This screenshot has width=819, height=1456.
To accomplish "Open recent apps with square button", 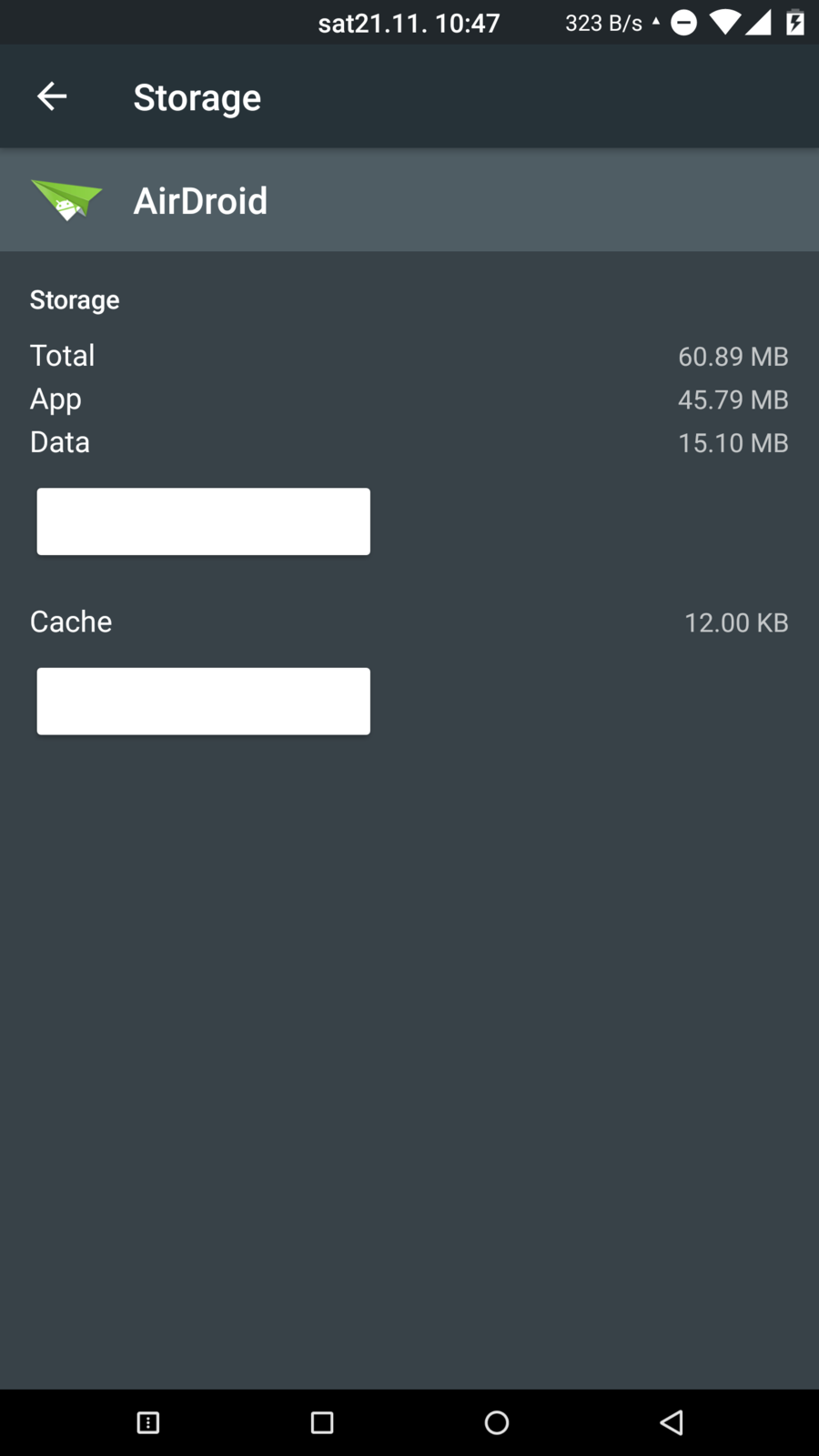I will tap(322, 1422).
